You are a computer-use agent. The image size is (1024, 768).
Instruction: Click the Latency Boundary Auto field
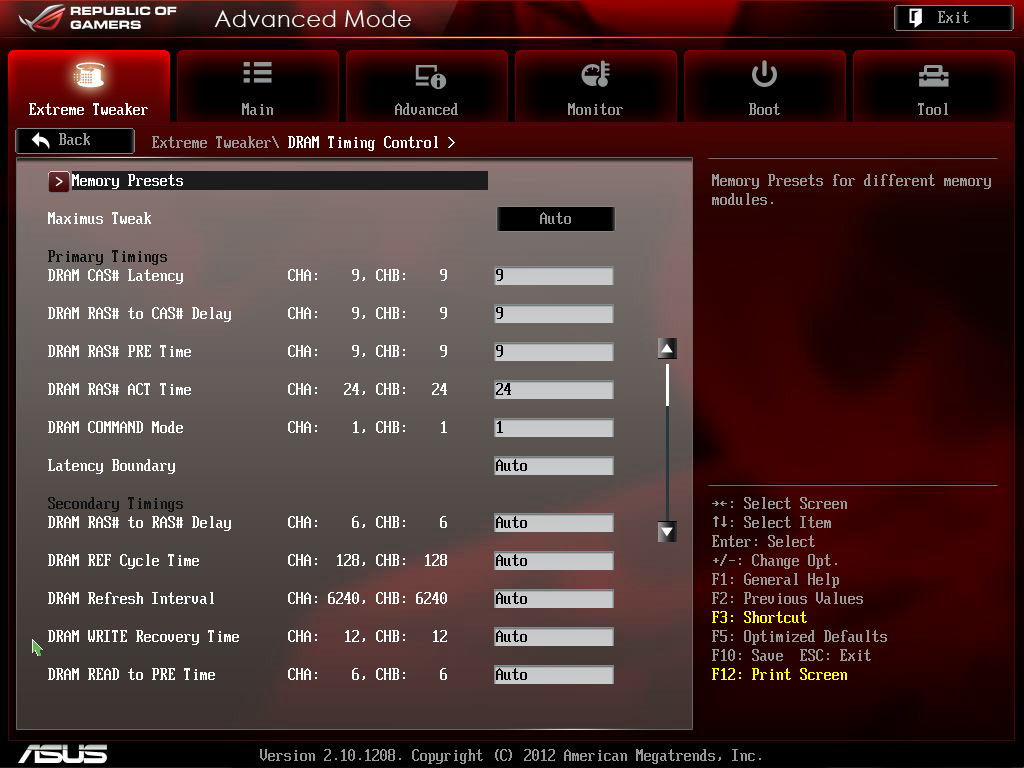[554, 466]
